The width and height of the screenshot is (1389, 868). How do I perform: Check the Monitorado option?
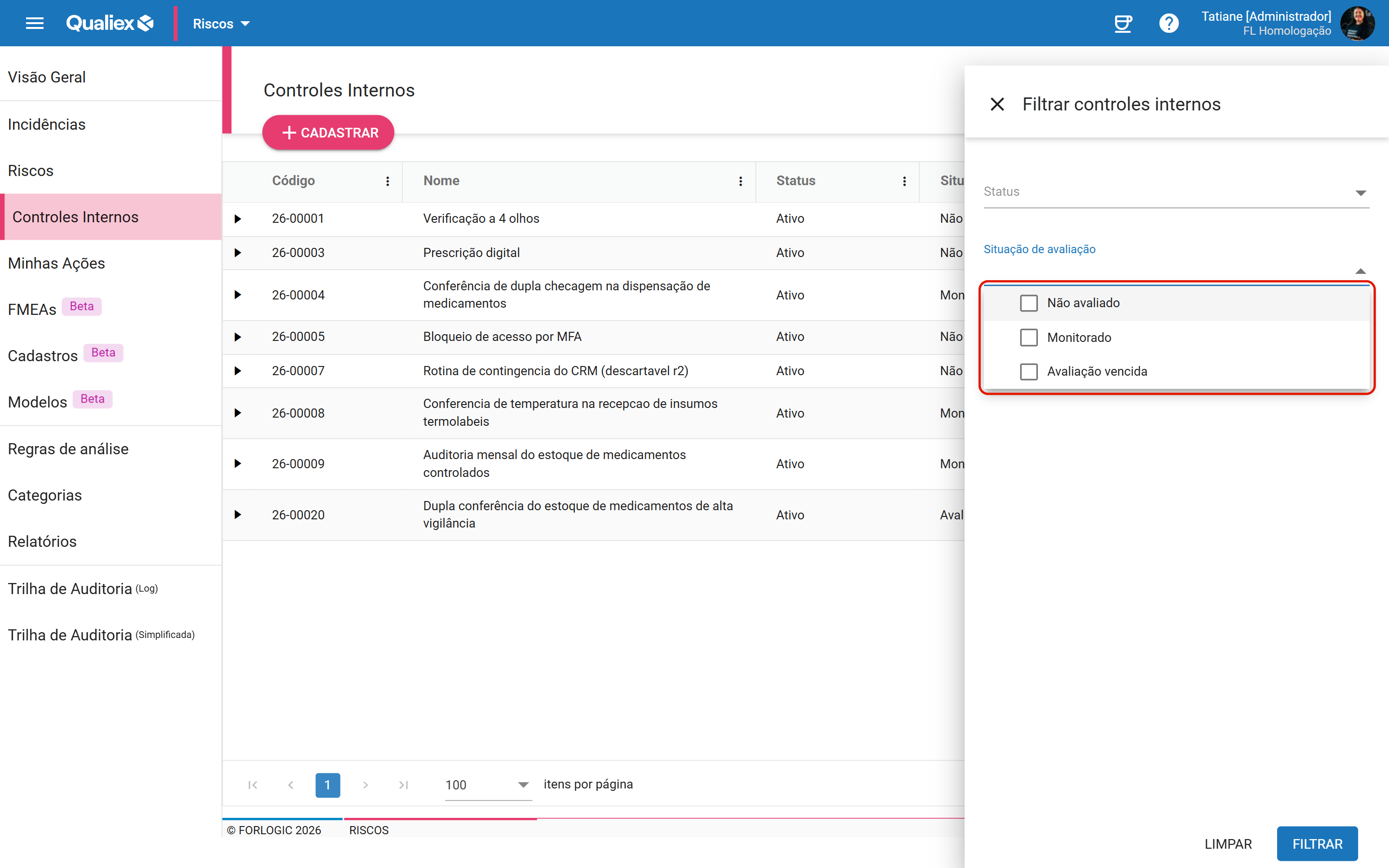click(1029, 337)
